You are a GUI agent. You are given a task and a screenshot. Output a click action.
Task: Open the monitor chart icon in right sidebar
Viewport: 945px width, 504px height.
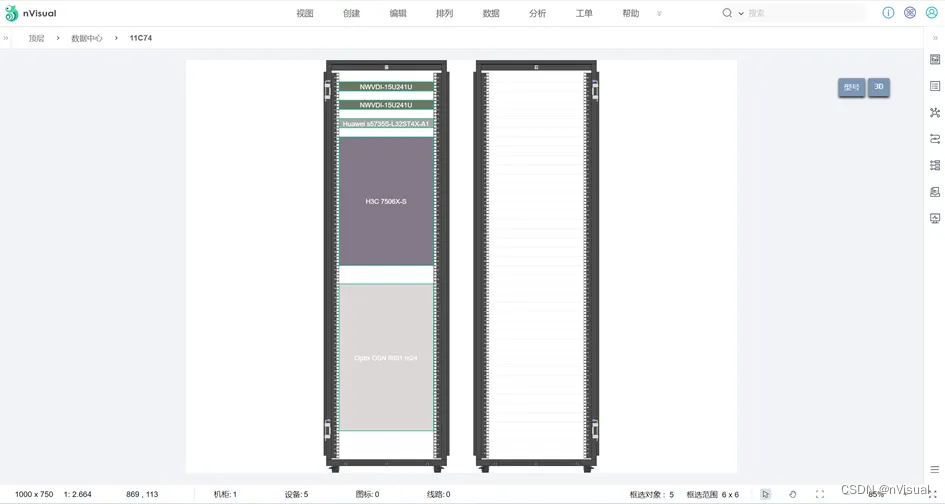[935, 218]
